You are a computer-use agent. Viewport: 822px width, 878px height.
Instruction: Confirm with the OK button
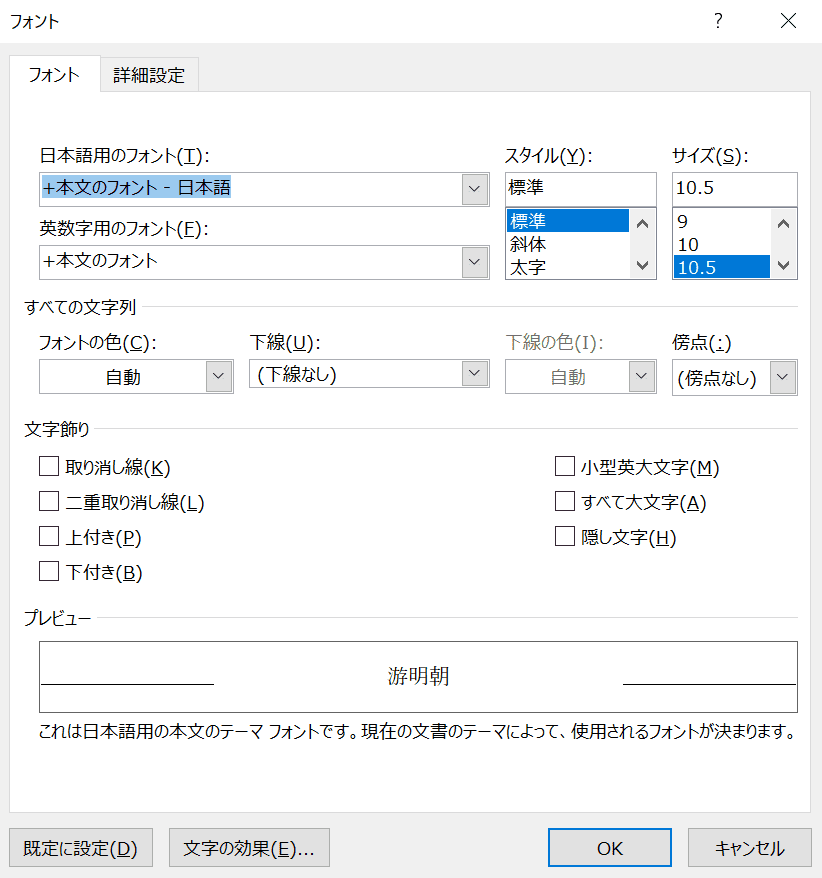[610, 848]
